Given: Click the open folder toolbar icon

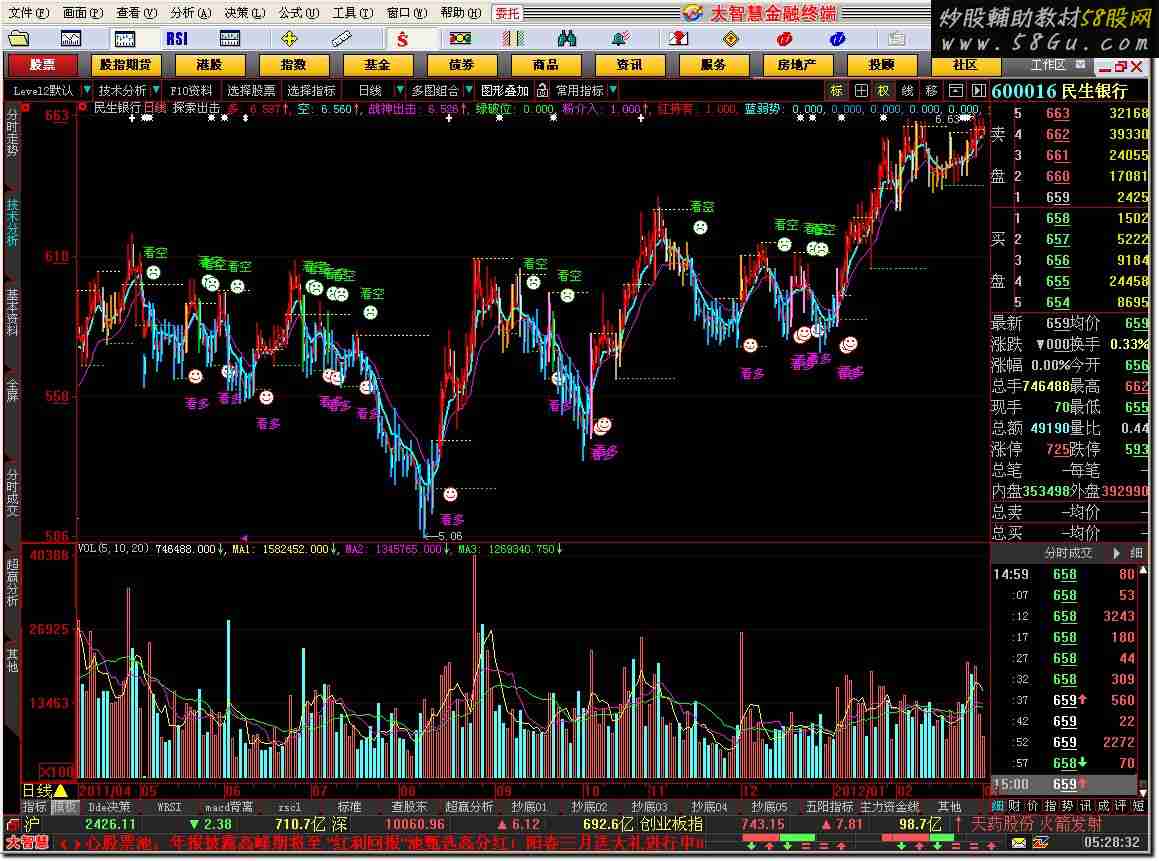Looking at the screenshot, I should tap(18, 38).
